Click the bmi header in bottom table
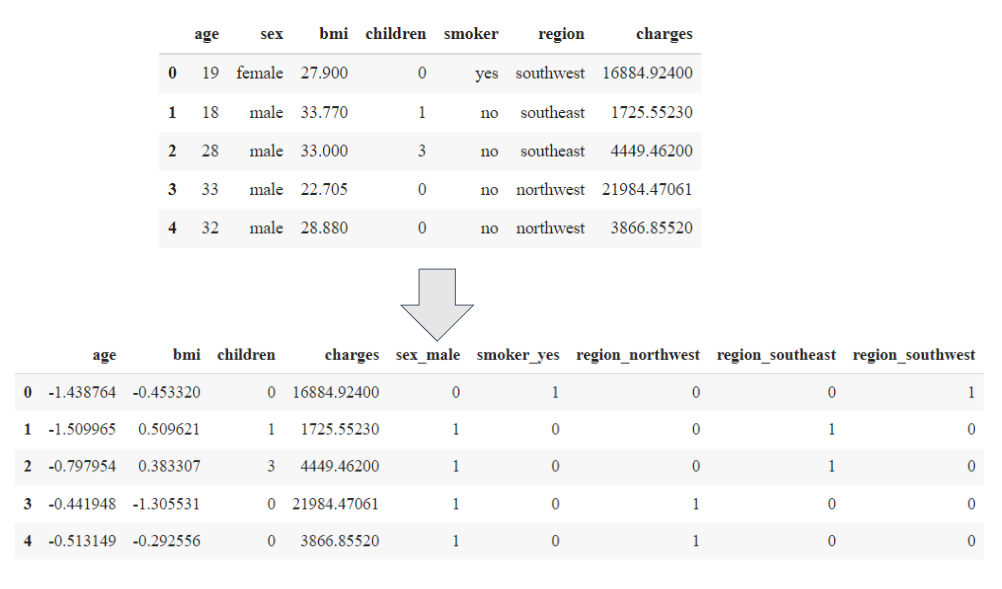Screen dimensions: 1002x589 click(186, 355)
